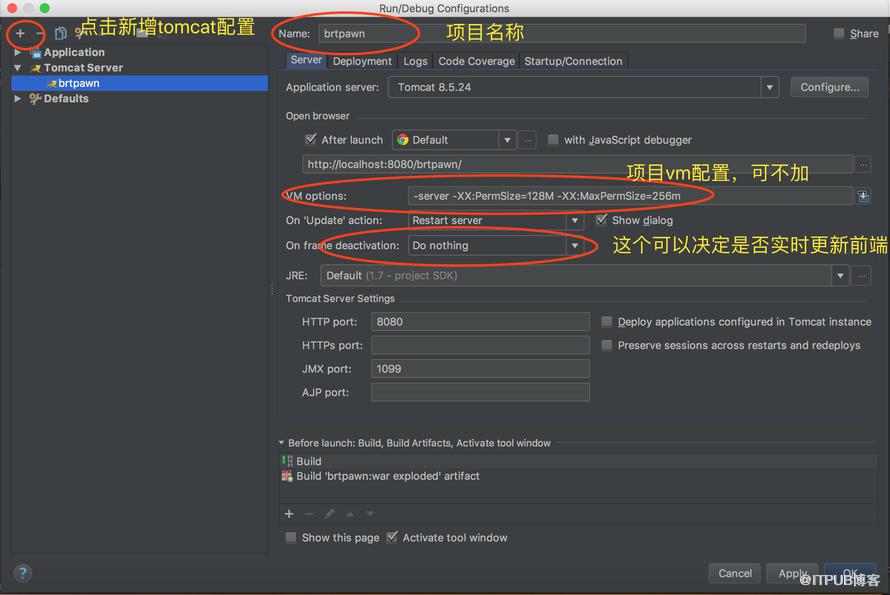Edit the selected Before launch task
The image size is (890, 595).
tap(329, 514)
